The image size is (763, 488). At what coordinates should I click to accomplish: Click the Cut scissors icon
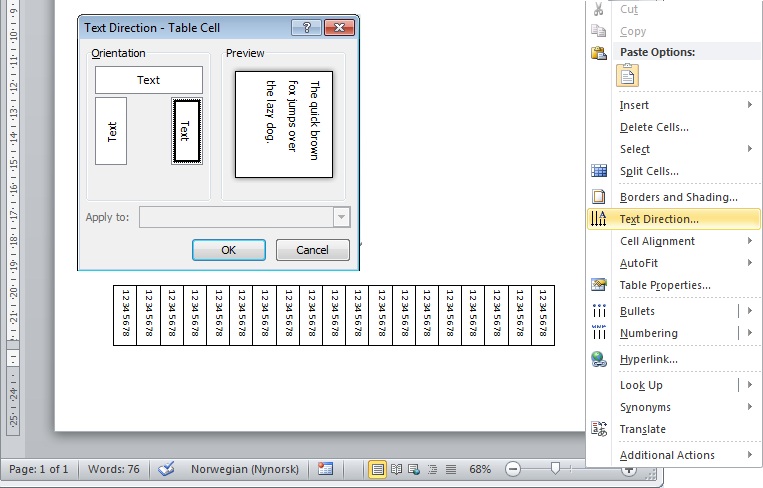click(599, 9)
